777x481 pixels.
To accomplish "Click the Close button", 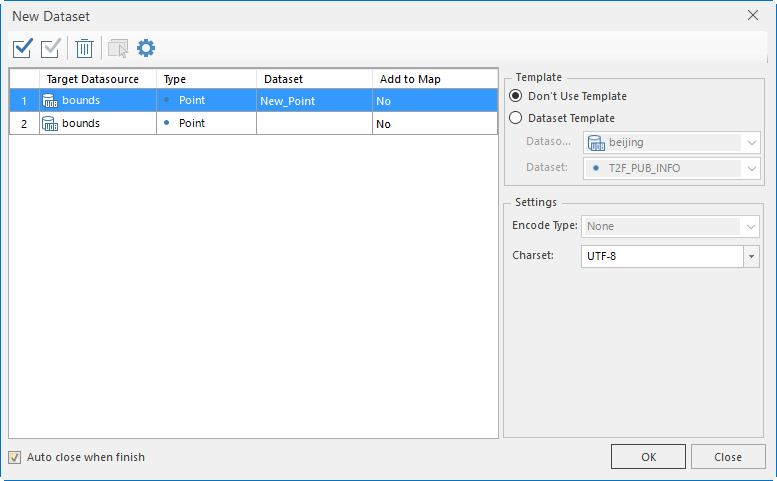I will click(x=727, y=457).
